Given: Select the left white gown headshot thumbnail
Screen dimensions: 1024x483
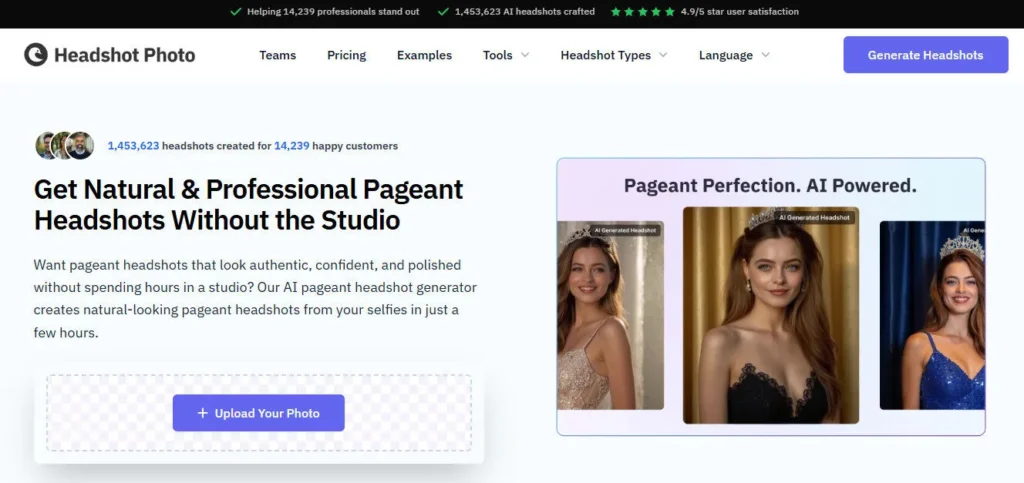Looking at the screenshot, I should click(x=610, y=315).
